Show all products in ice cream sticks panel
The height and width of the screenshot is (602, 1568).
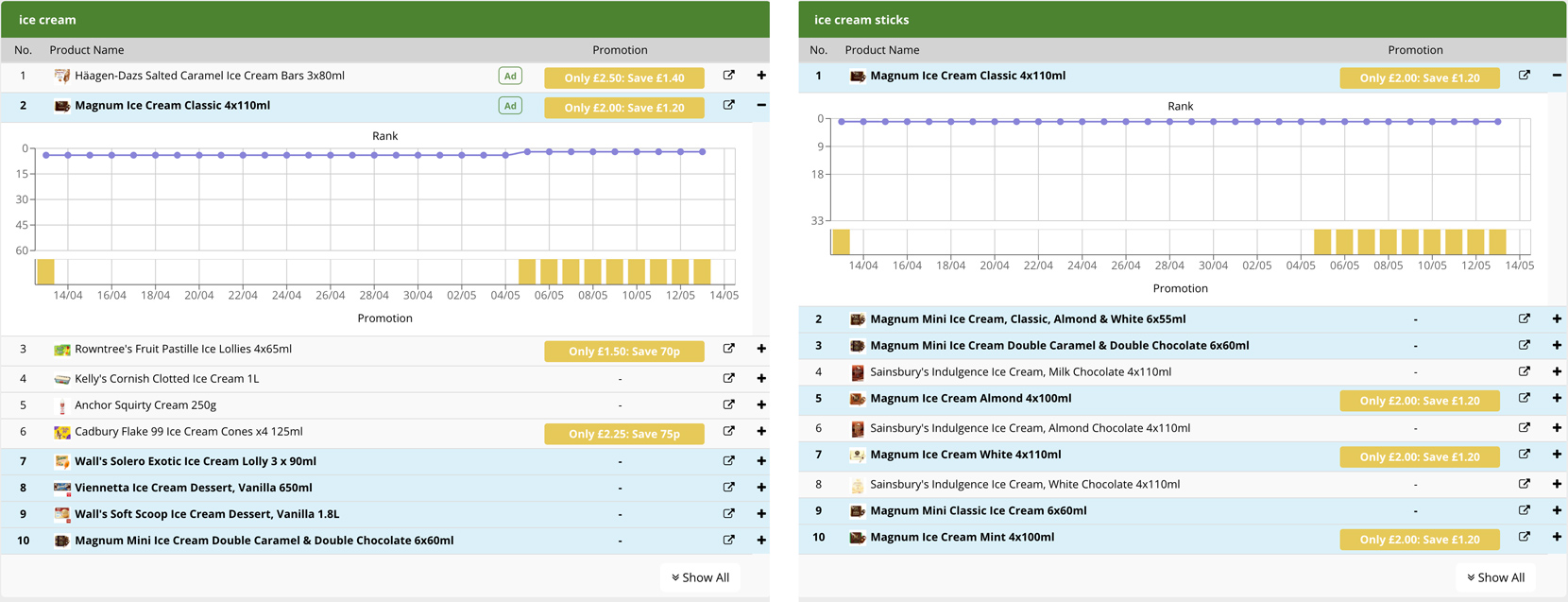(x=1495, y=577)
